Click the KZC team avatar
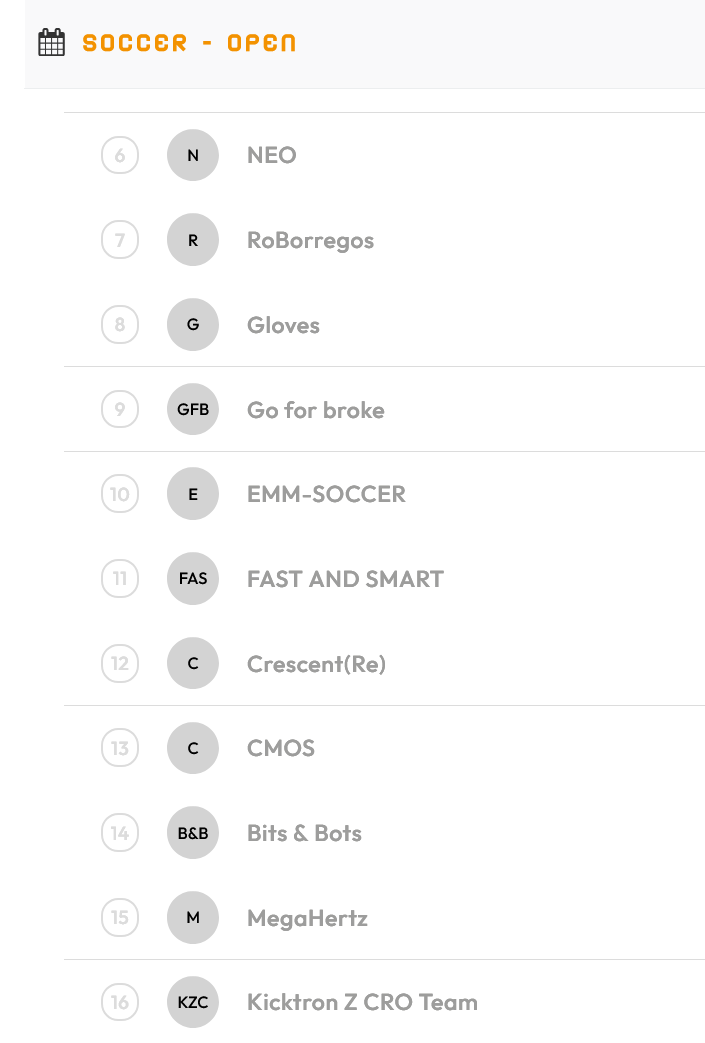Viewport: 705px width, 1043px height. (x=193, y=1002)
